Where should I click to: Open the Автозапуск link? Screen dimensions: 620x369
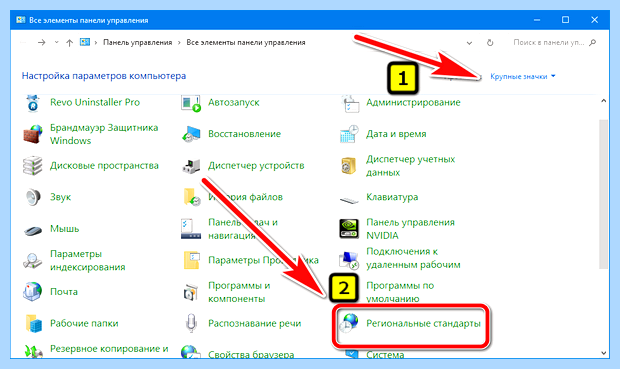[234, 102]
